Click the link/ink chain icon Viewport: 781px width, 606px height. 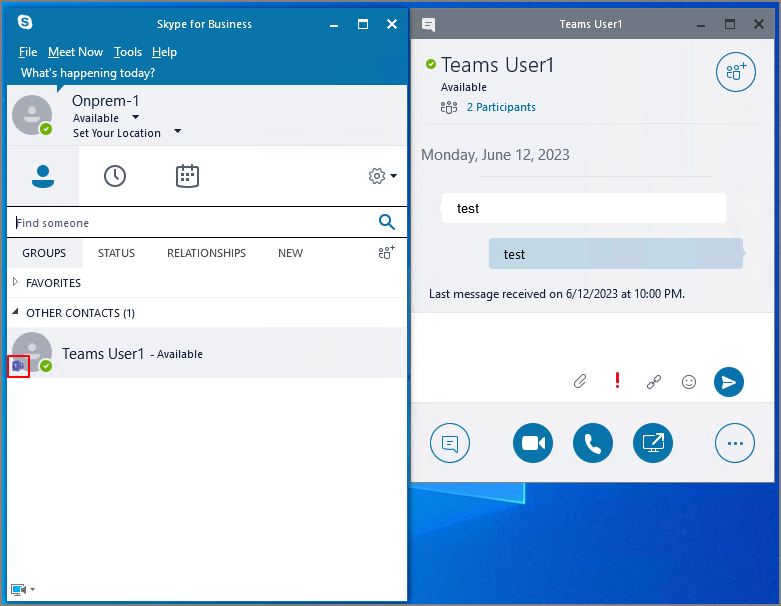[653, 382]
